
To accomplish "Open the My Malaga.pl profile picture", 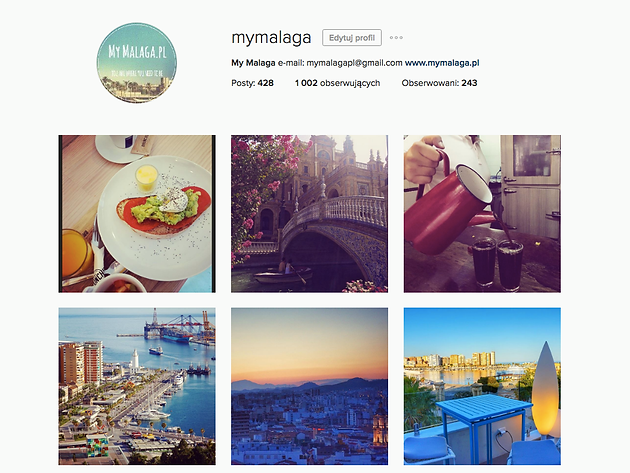I will tap(137, 63).
